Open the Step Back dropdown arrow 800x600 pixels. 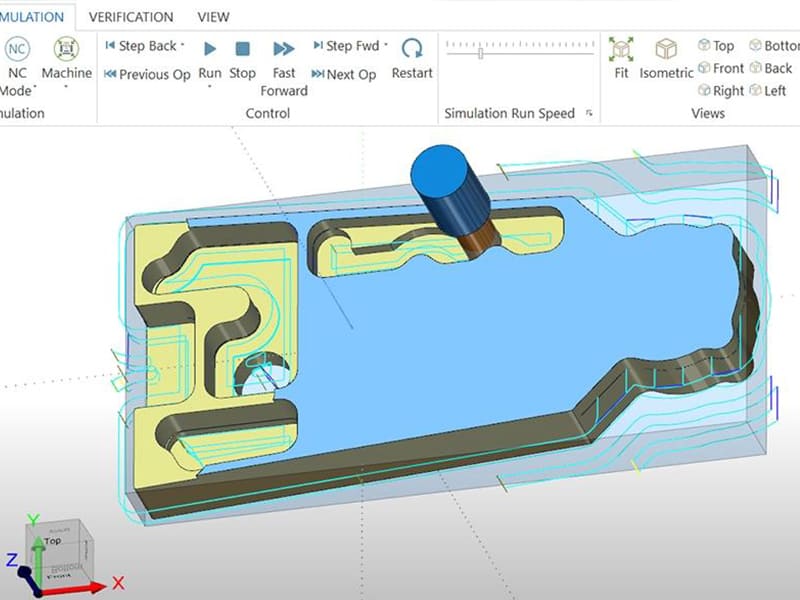(183, 45)
